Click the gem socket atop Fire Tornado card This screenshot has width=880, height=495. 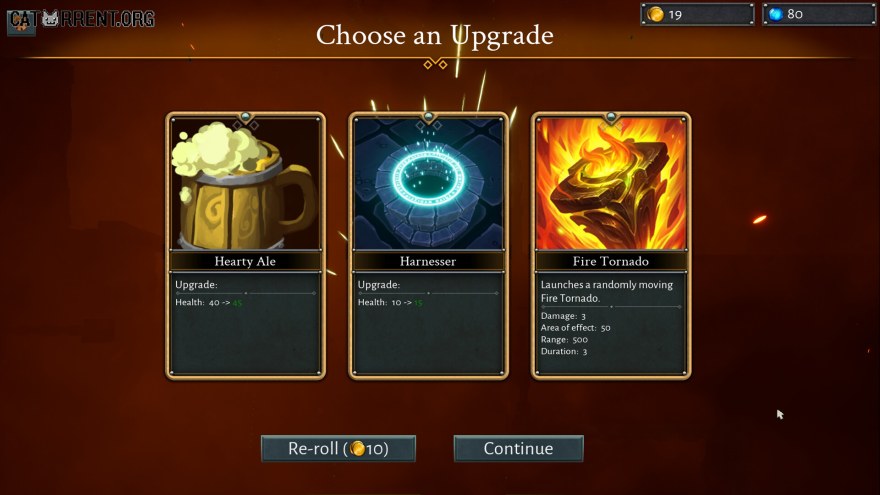[611, 117]
